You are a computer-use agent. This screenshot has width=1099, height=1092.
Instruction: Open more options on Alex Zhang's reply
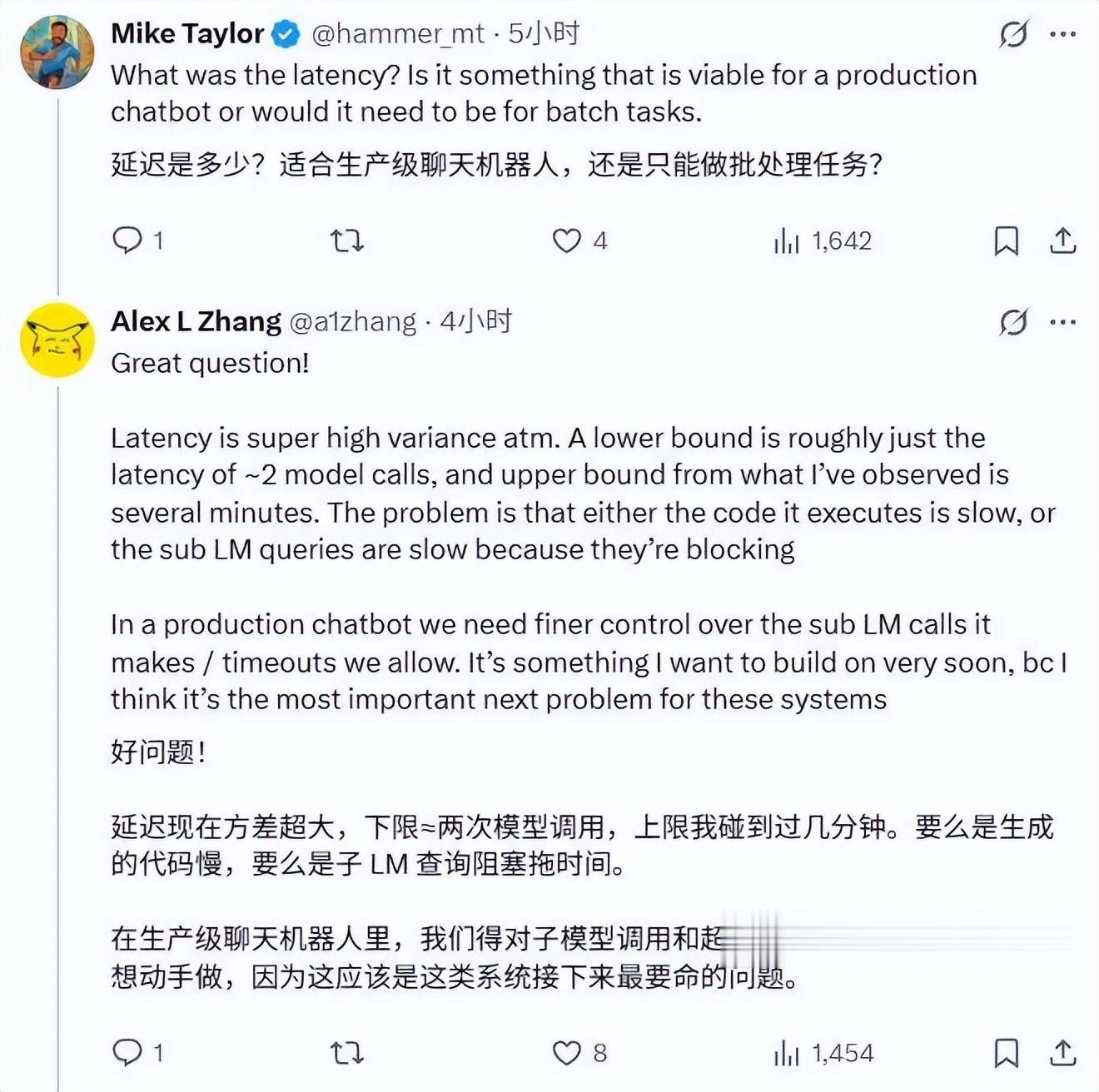1063,322
